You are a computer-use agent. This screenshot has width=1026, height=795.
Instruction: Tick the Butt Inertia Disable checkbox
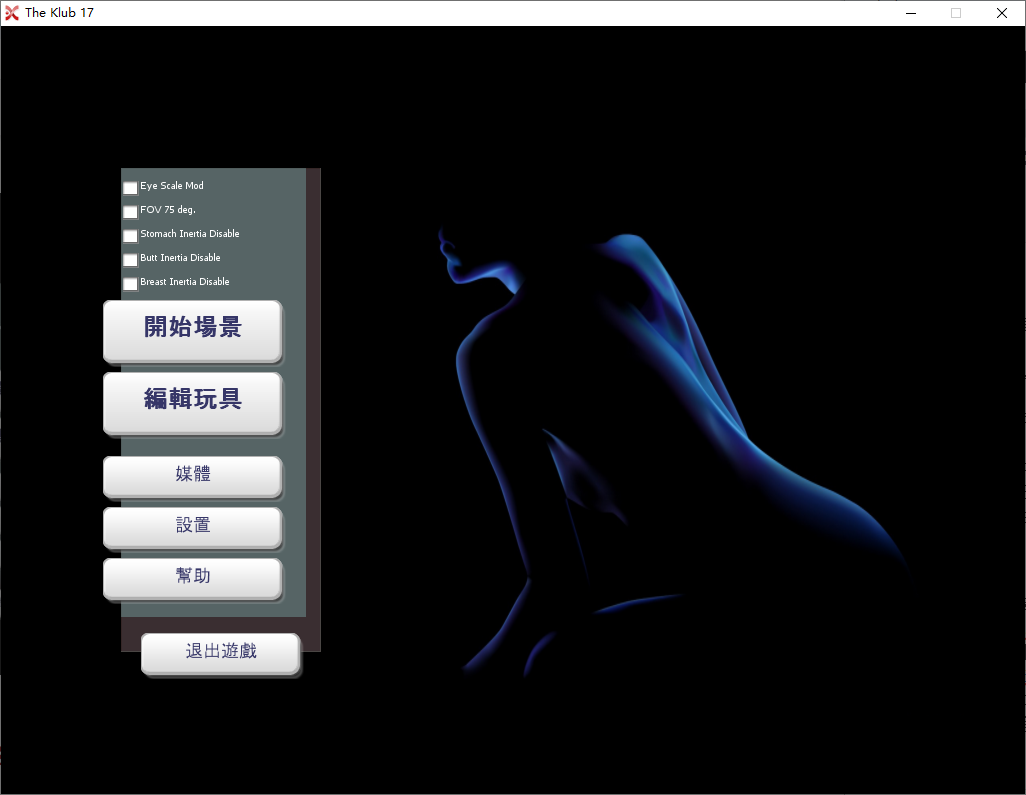130,260
